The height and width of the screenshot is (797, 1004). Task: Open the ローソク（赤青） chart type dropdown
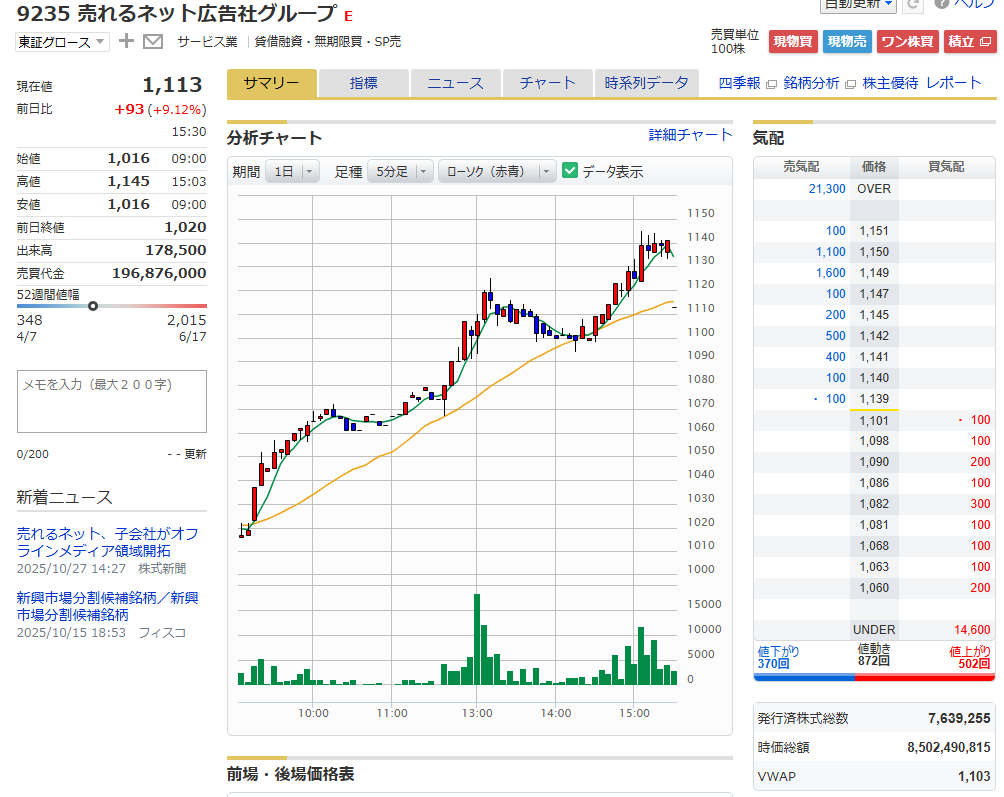click(497, 172)
